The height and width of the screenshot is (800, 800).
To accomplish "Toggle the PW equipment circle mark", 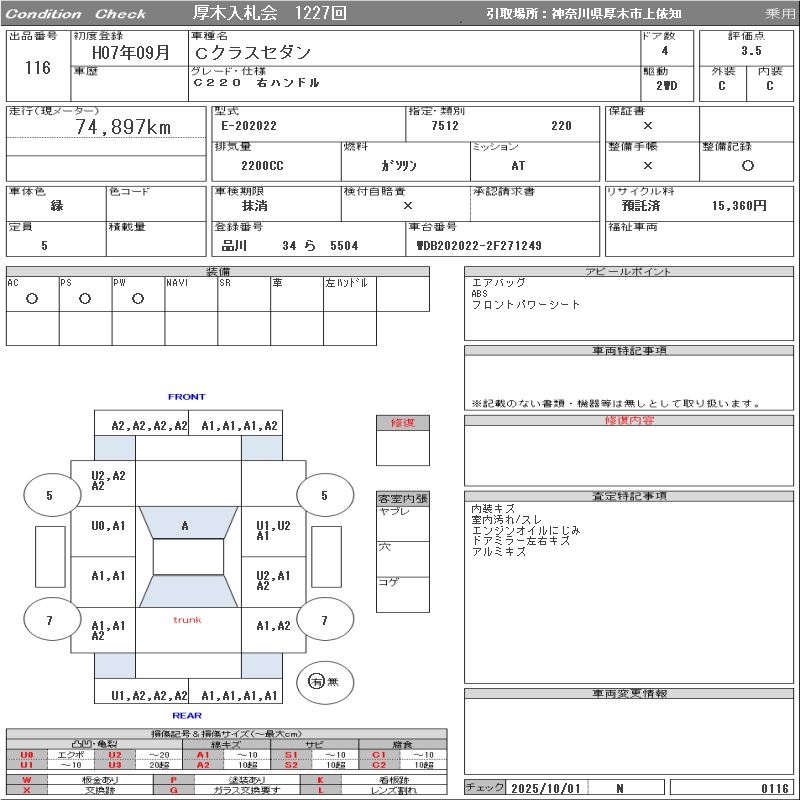I will 138,298.
